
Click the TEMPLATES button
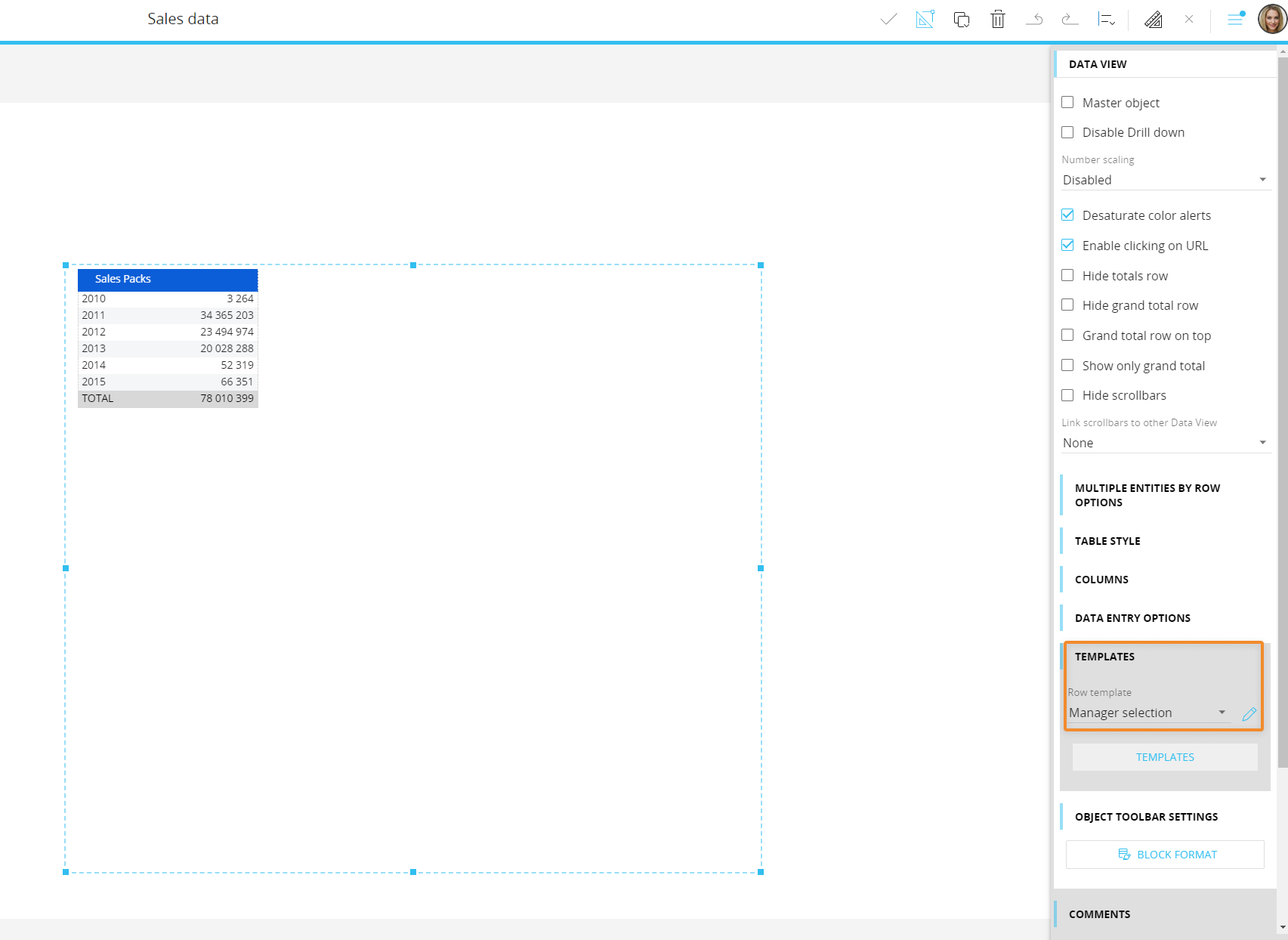point(1165,757)
